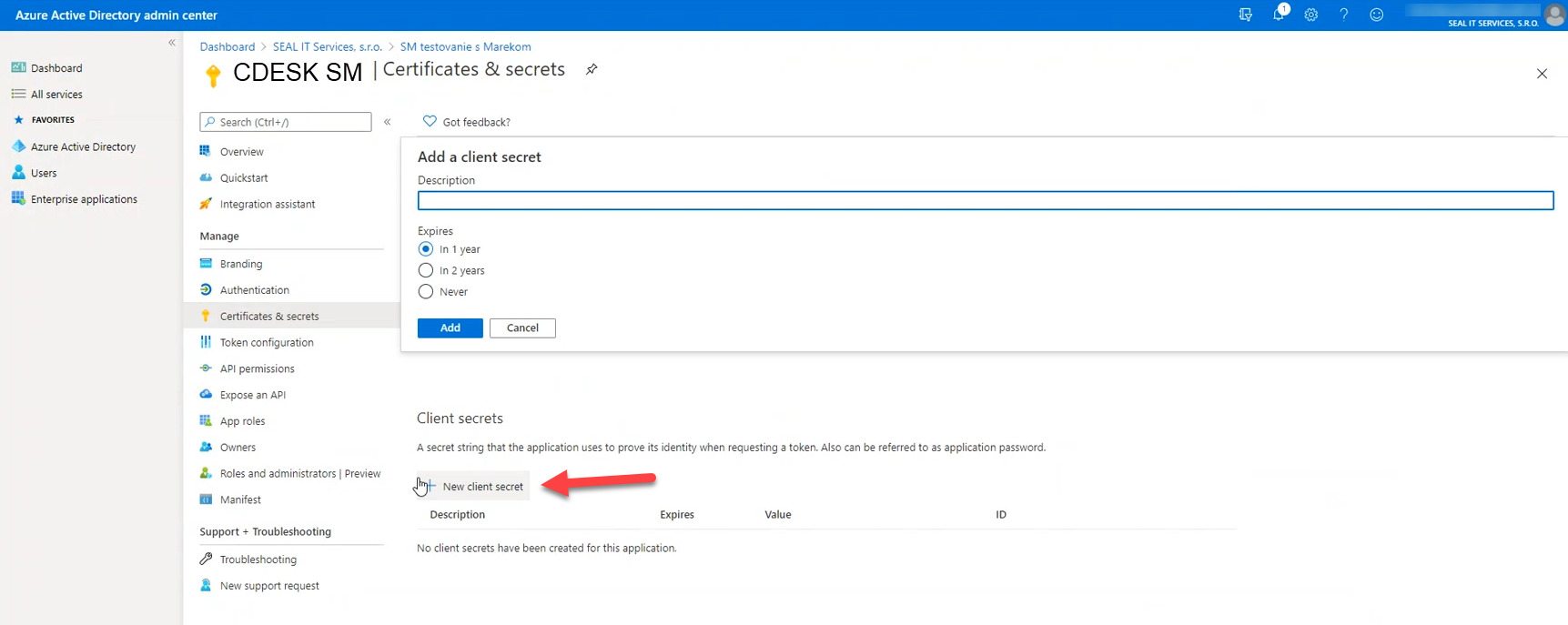This screenshot has width=1568, height=625.
Task: Close the Certificates & secrets blade
Action: coord(1542,74)
